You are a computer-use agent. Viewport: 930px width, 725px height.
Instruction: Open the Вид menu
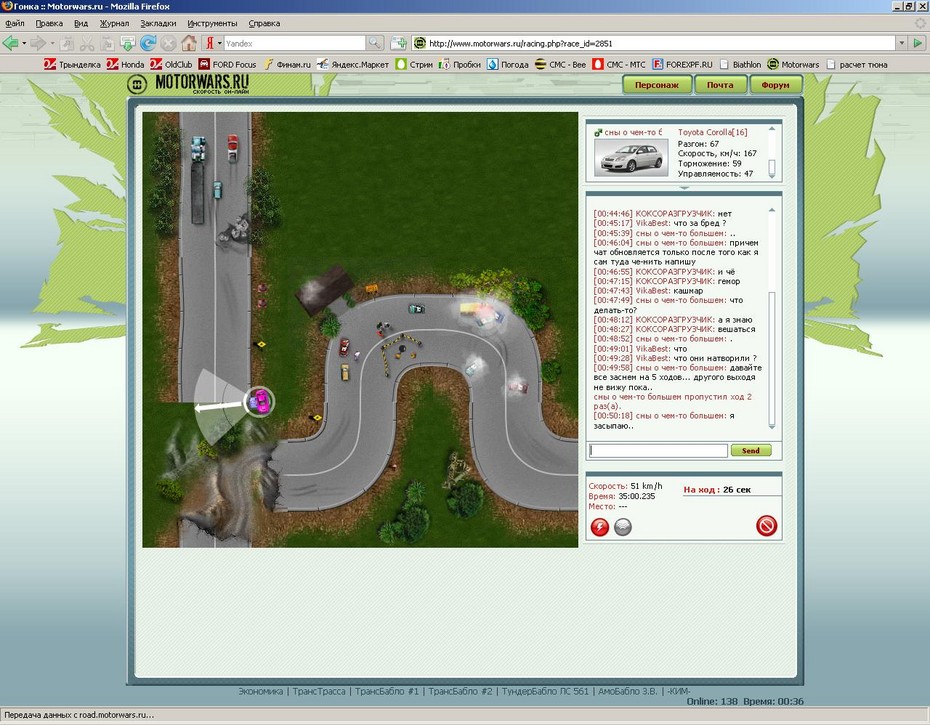[81, 24]
